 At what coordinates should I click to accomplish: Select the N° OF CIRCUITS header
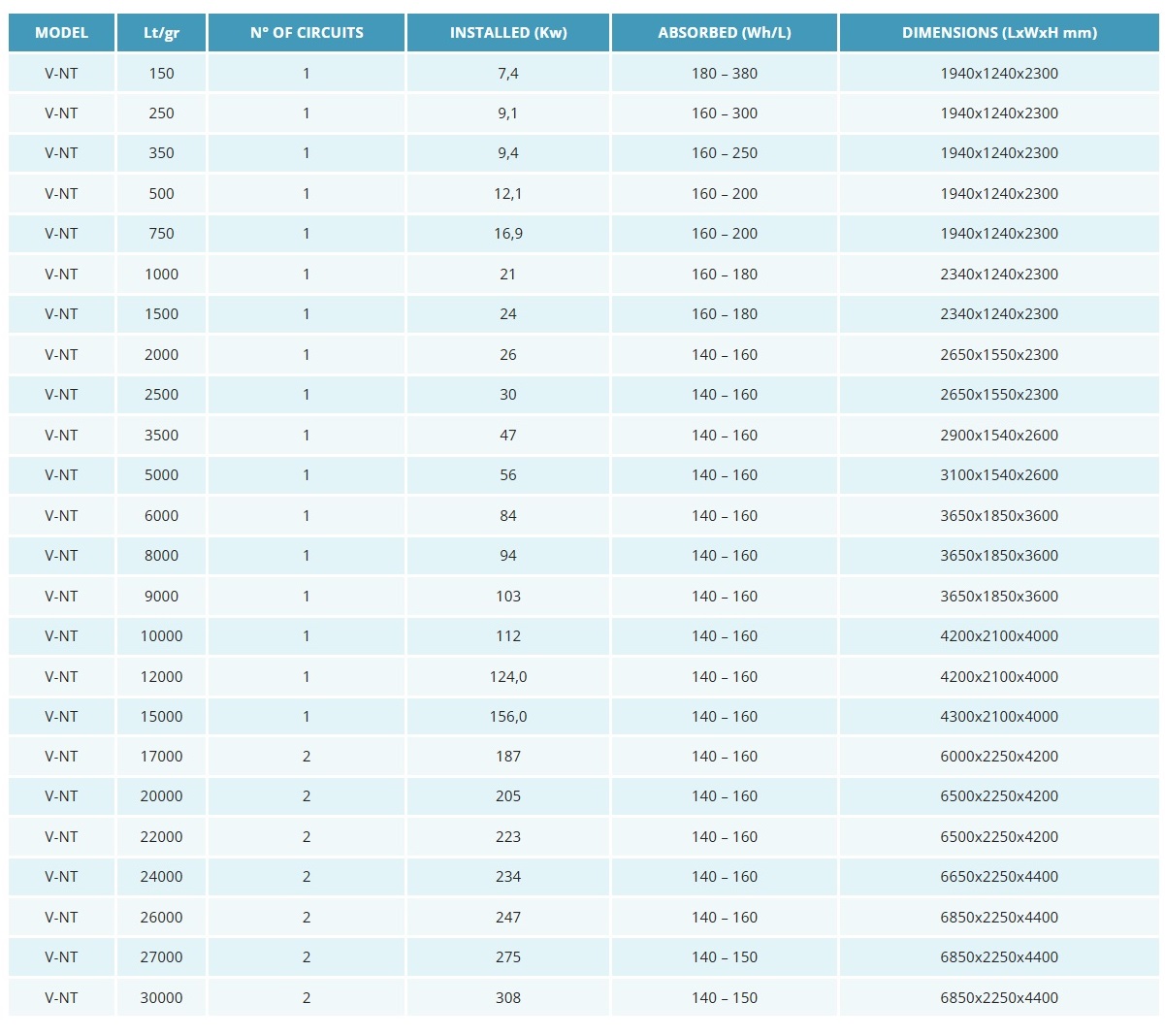pos(307,33)
